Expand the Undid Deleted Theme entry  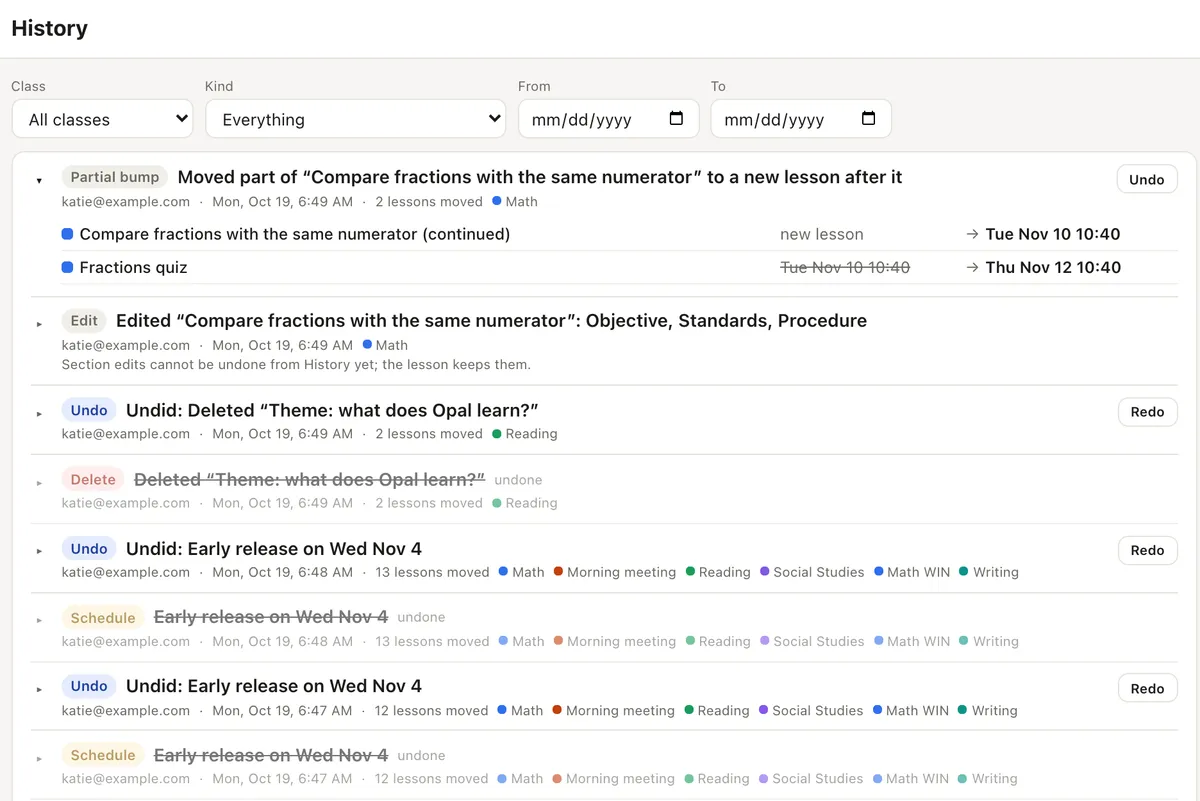coord(39,414)
